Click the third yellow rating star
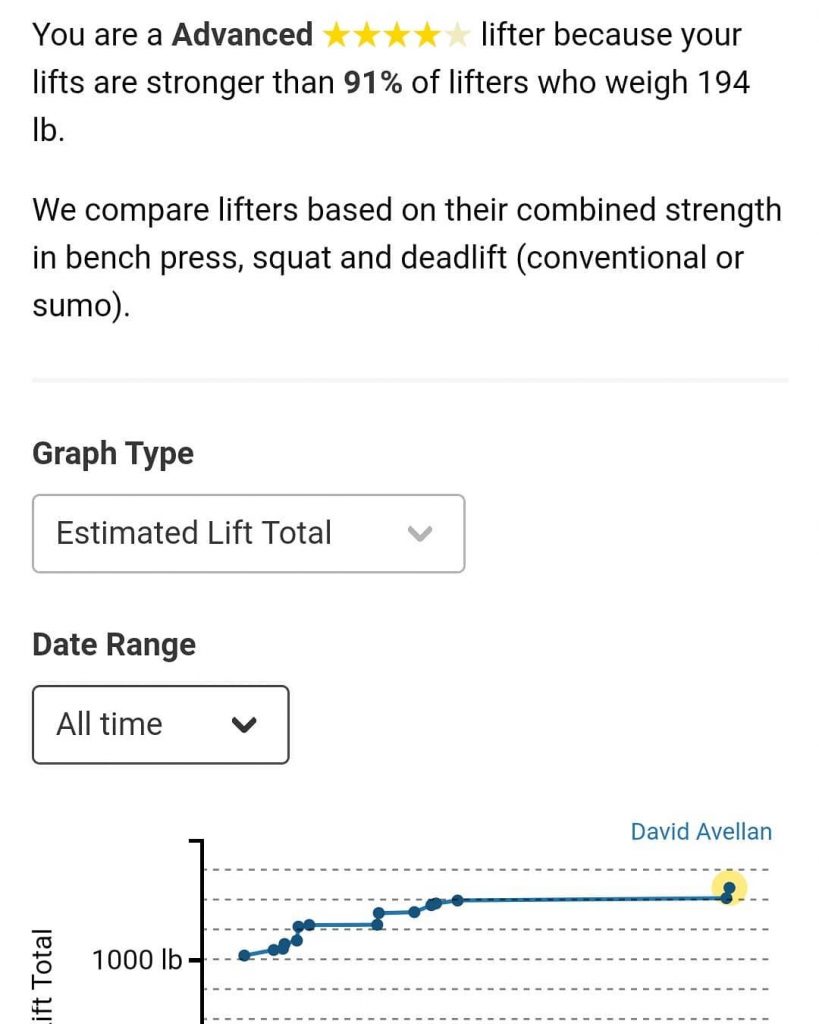Viewport: 819px width, 1024px height. (x=396, y=36)
